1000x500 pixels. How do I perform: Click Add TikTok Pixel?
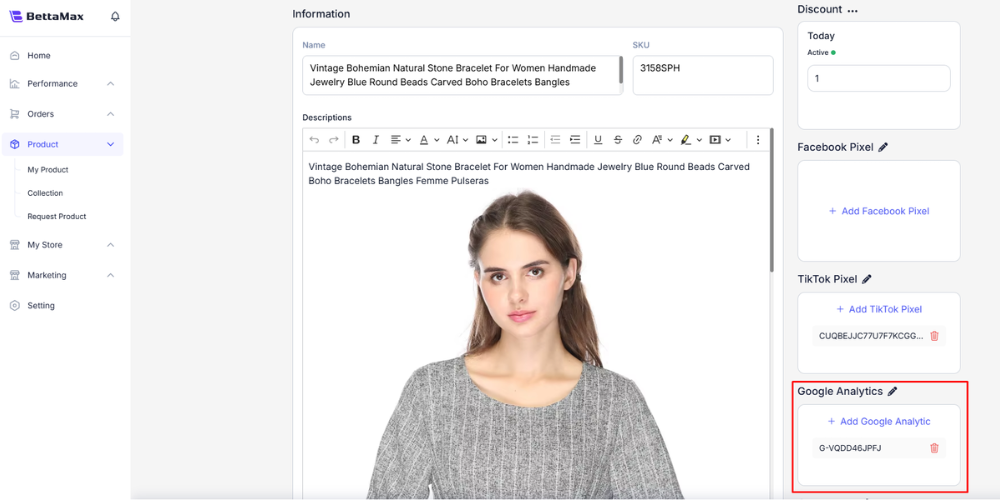tap(879, 309)
